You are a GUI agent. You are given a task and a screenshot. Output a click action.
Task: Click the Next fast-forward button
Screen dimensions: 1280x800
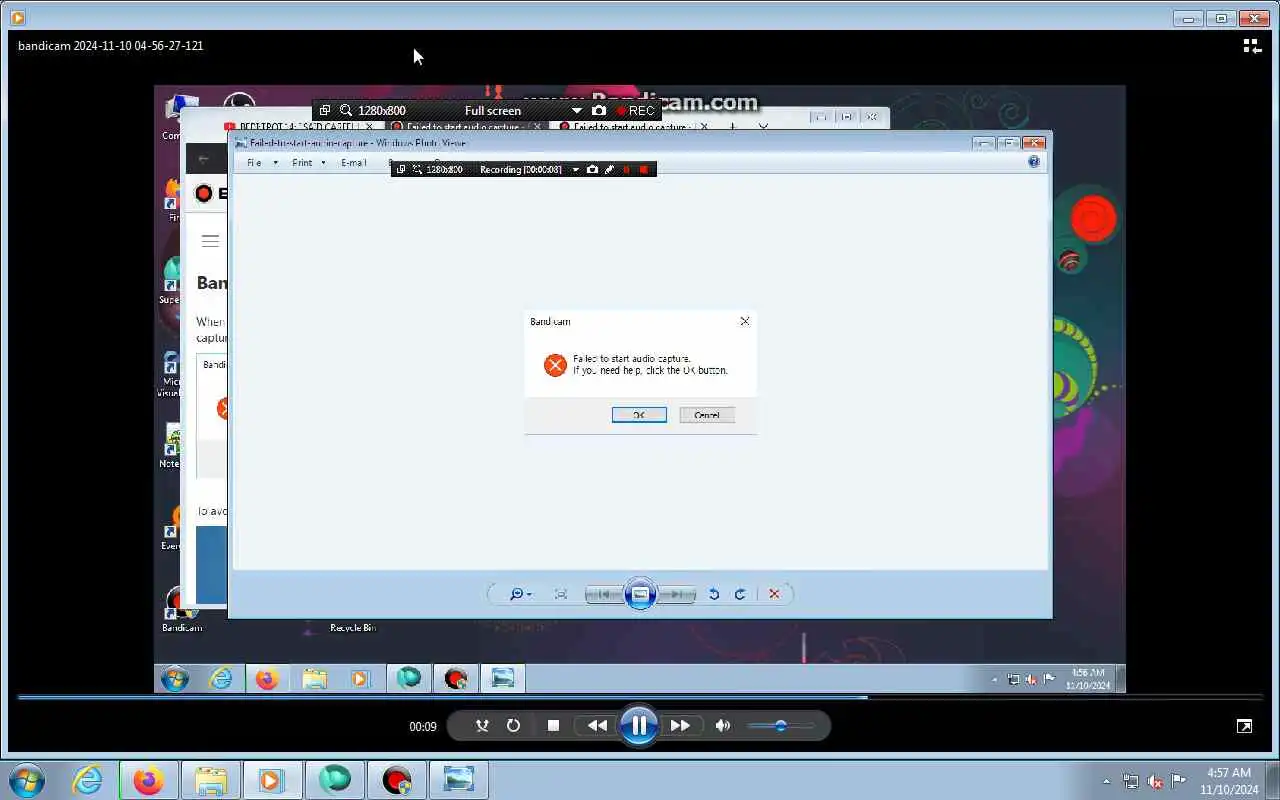tap(680, 726)
